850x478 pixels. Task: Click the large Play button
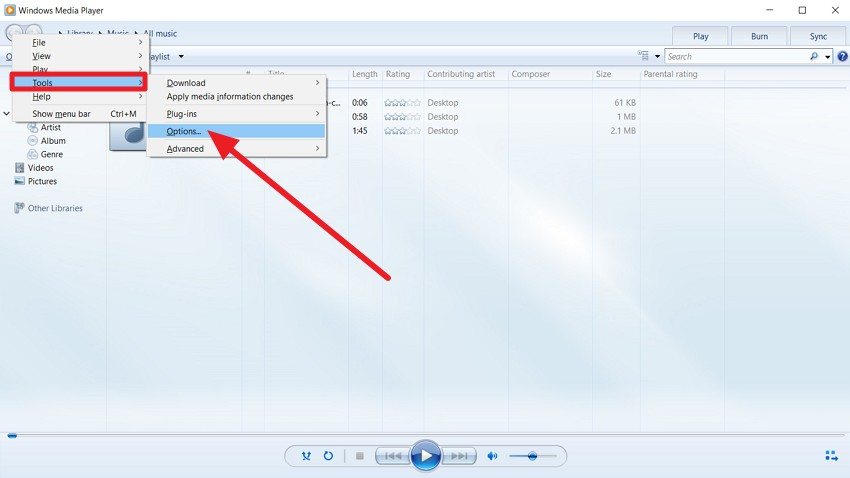point(426,456)
